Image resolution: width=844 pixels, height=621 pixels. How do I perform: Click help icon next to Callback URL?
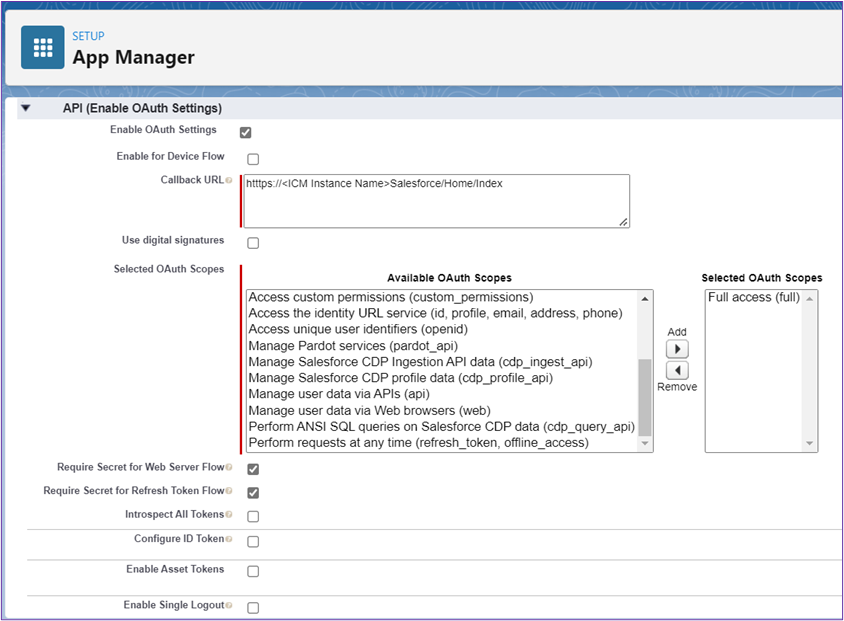tap(229, 181)
